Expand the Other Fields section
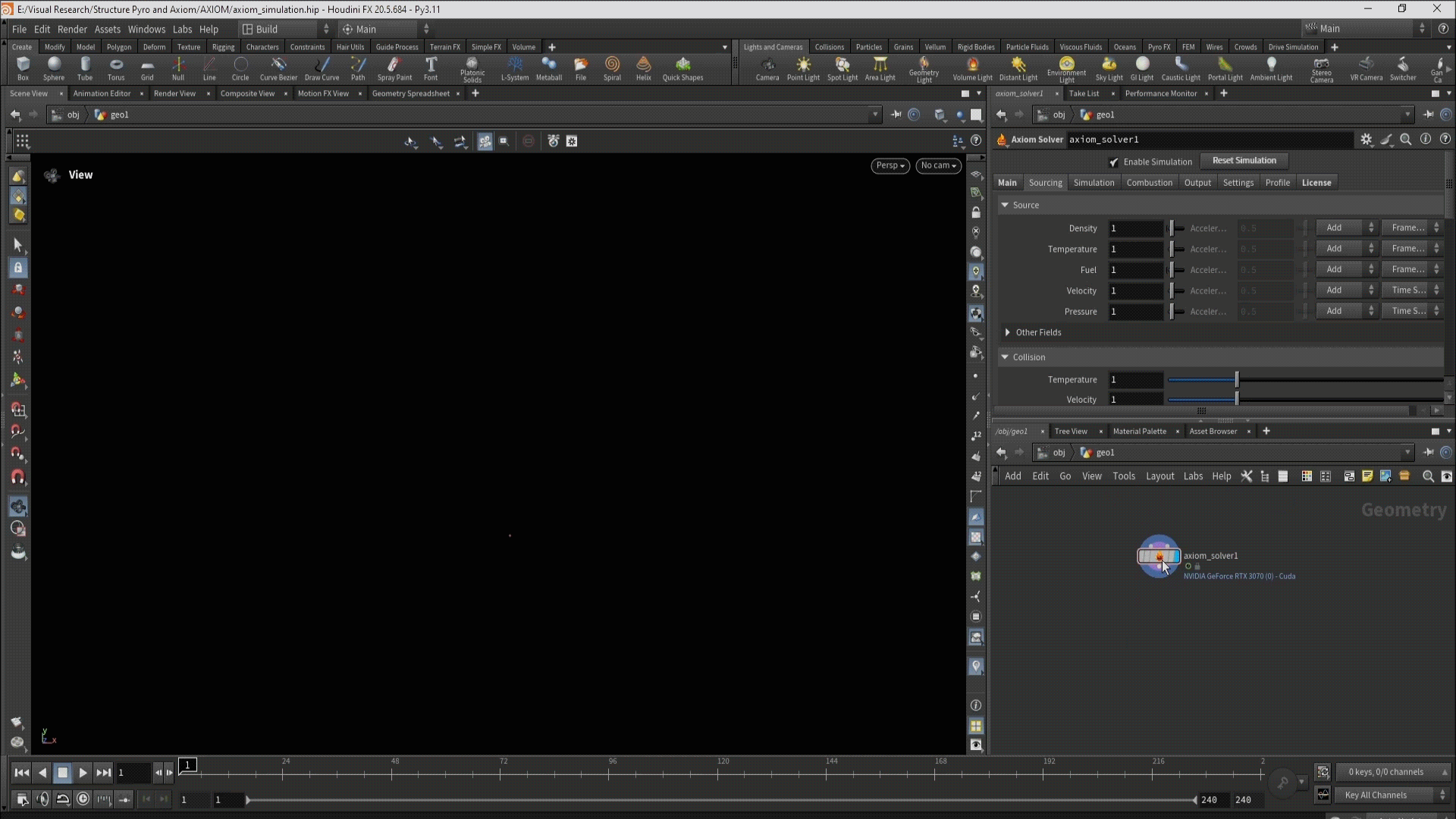The height and width of the screenshot is (819, 1456). 1008,332
